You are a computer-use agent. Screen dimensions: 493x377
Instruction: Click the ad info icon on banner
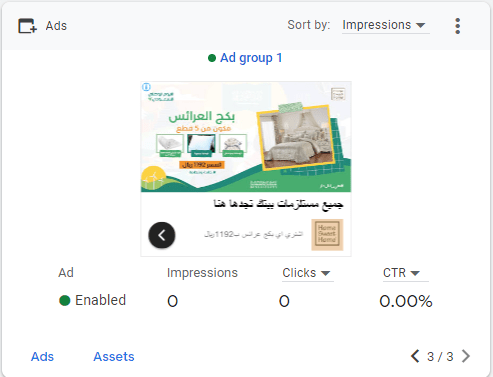click(146, 87)
